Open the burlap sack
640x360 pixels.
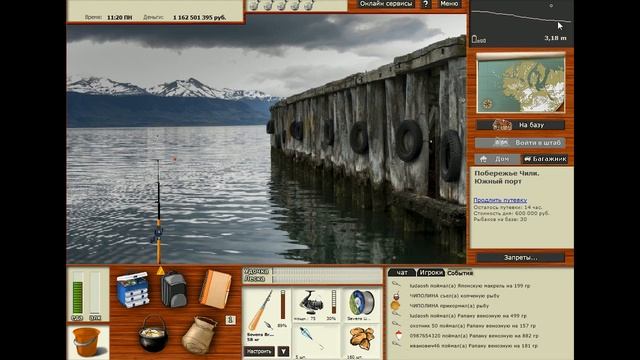point(199,335)
